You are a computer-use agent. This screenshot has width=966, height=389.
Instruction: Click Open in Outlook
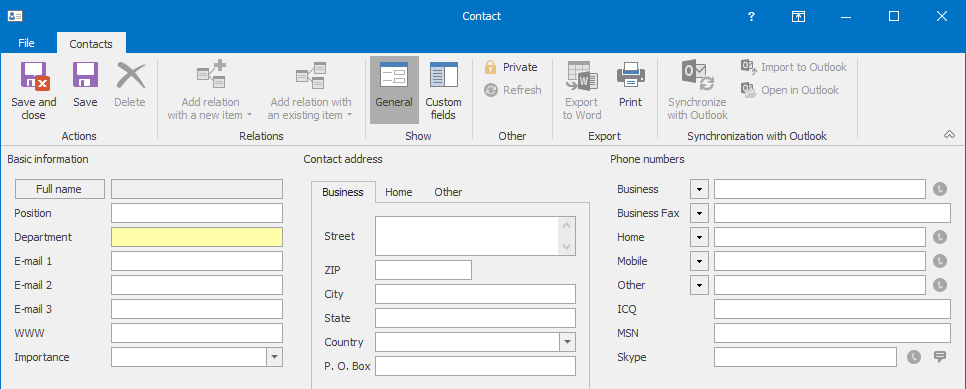790,90
